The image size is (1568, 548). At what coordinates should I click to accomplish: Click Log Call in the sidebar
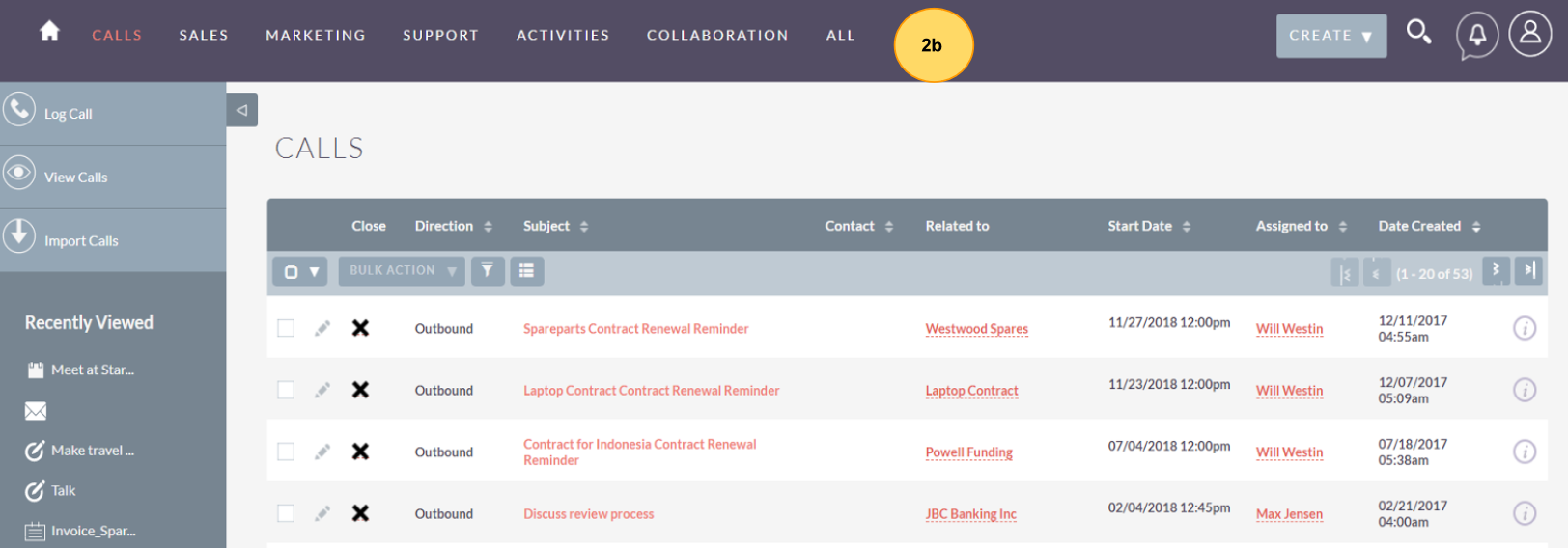click(68, 114)
